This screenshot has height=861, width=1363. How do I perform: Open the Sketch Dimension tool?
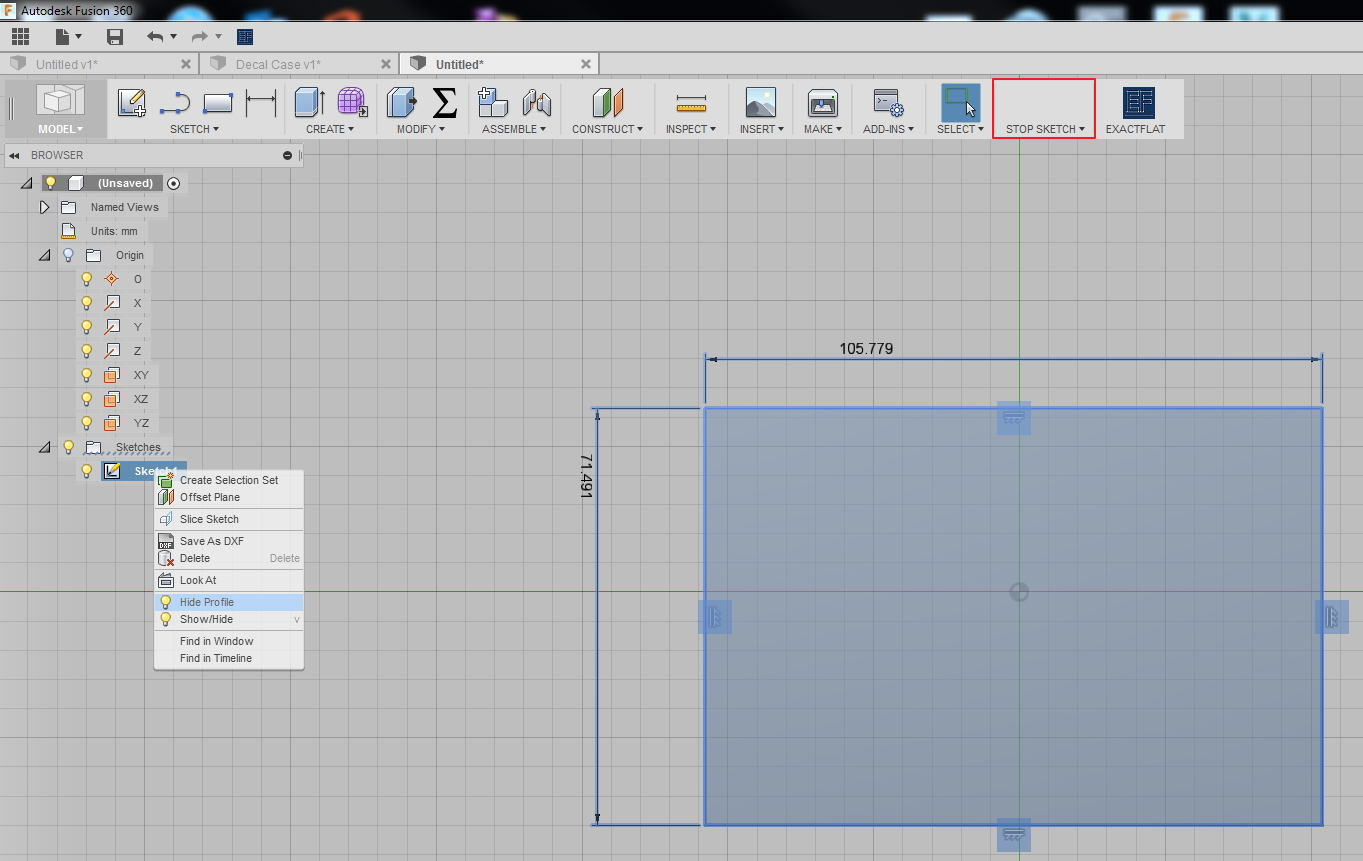pyautogui.click(x=260, y=102)
